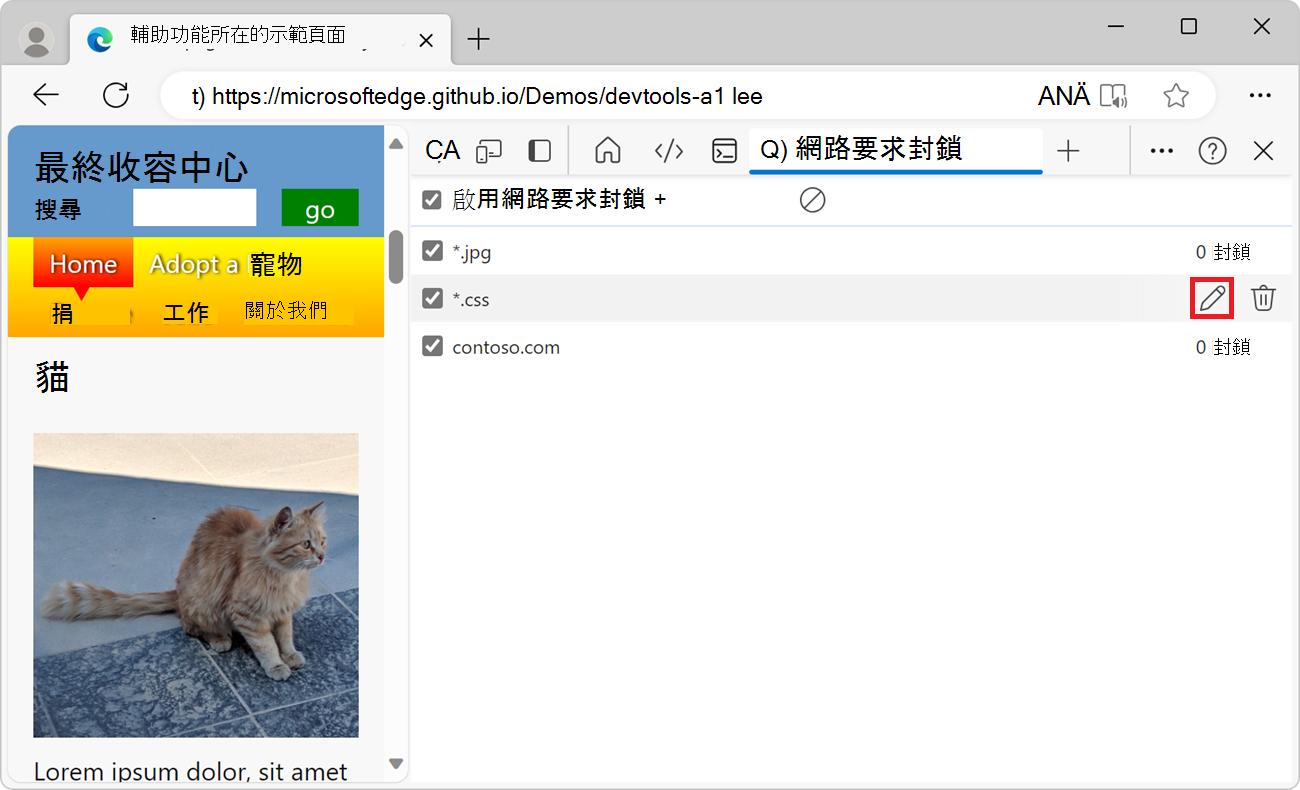Click the address bar URL
The width and height of the screenshot is (1300, 790).
pyautogui.click(x=488, y=96)
